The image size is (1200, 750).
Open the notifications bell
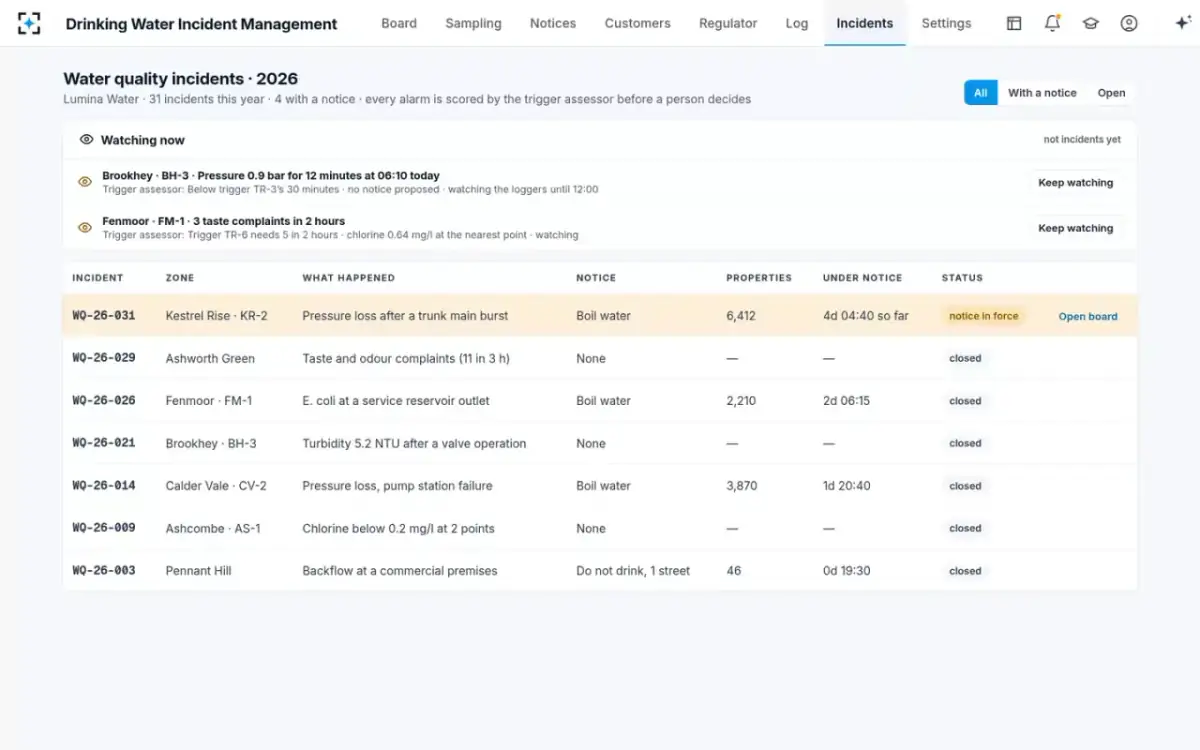pyautogui.click(x=1052, y=23)
